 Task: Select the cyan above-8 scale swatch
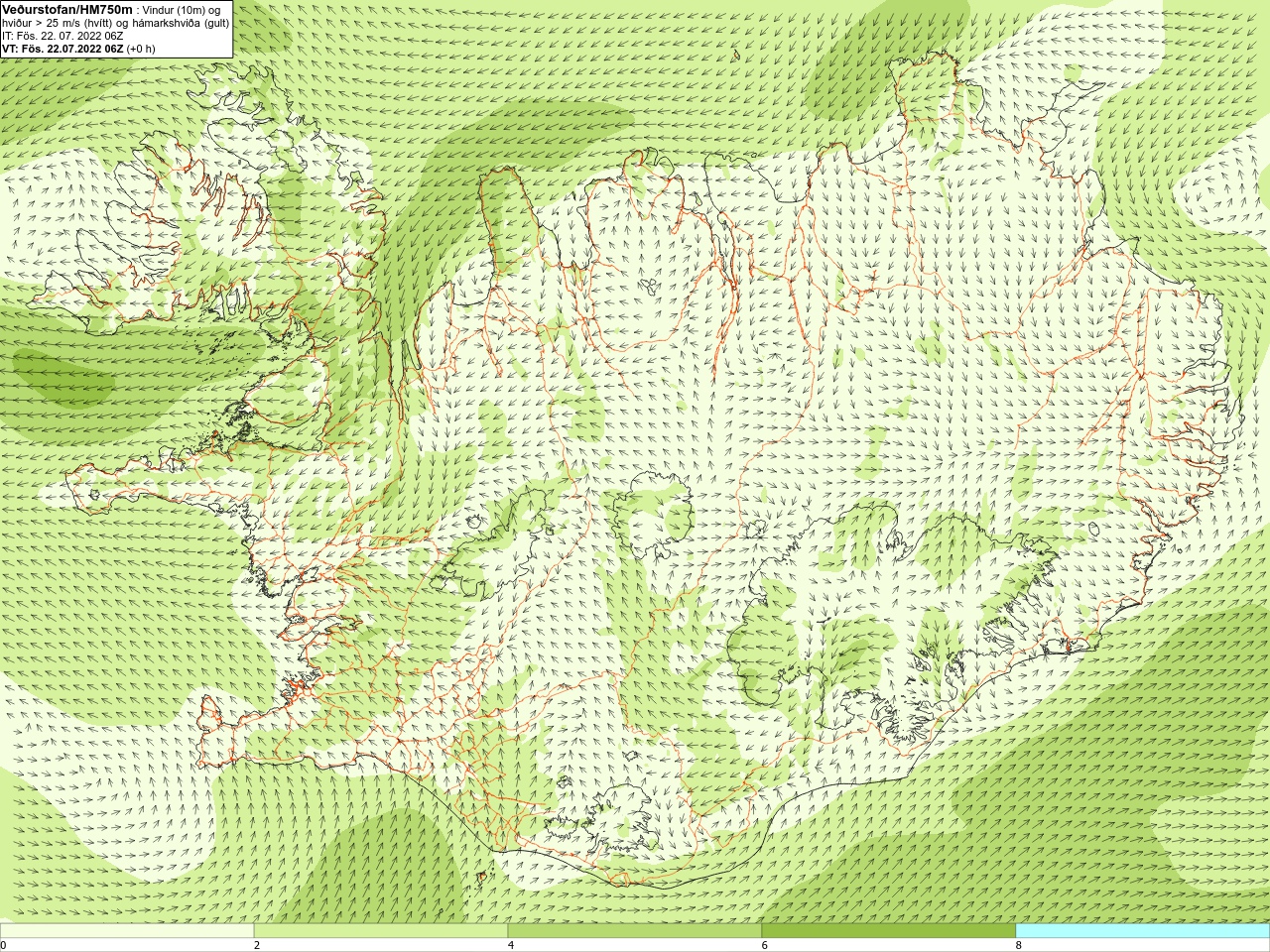pyautogui.click(x=1143, y=931)
